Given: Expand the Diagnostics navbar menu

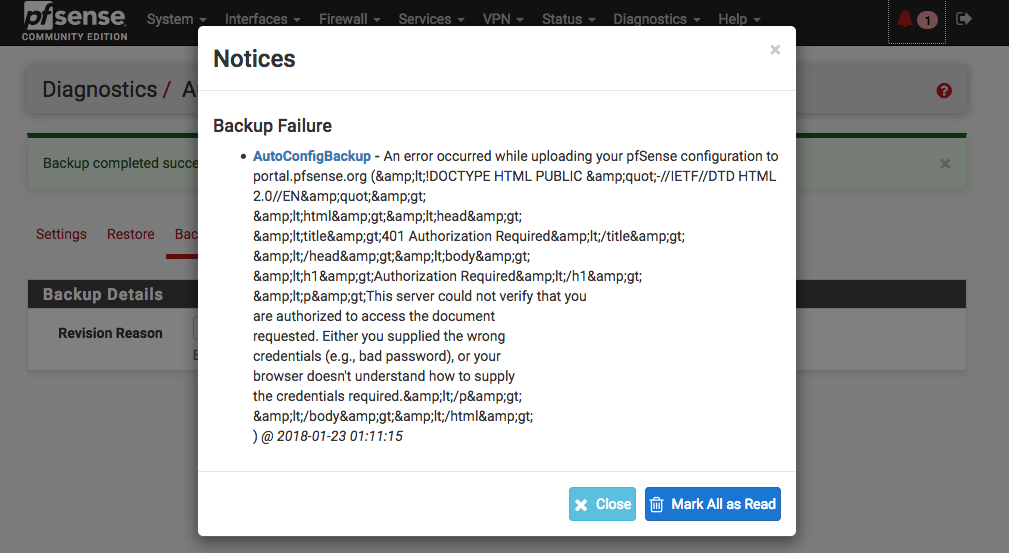Looking at the screenshot, I should [x=657, y=19].
